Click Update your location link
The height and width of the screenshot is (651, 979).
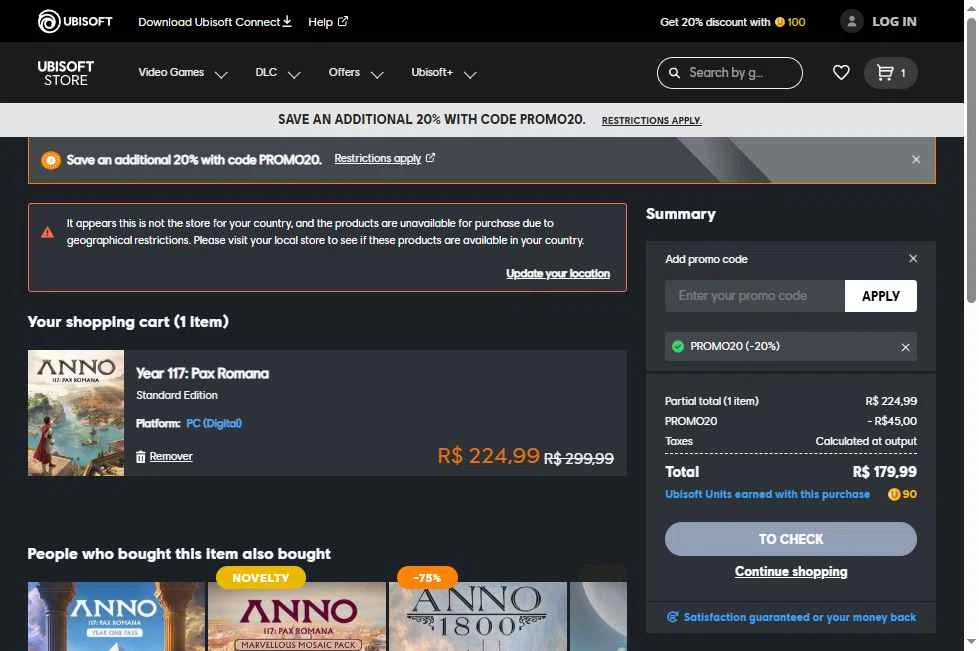click(558, 273)
